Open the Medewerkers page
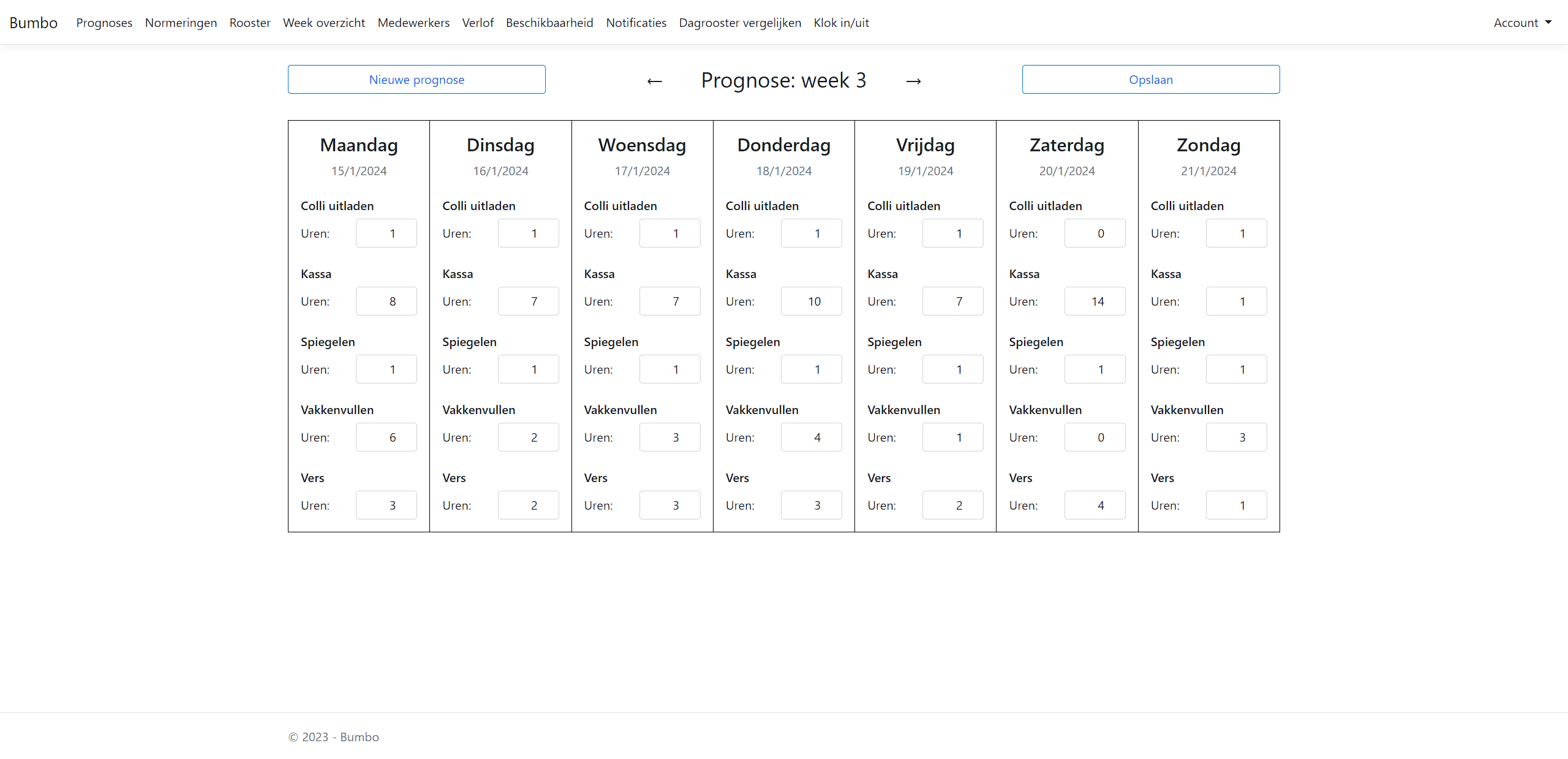The width and height of the screenshot is (1568, 759). pyautogui.click(x=413, y=23)
